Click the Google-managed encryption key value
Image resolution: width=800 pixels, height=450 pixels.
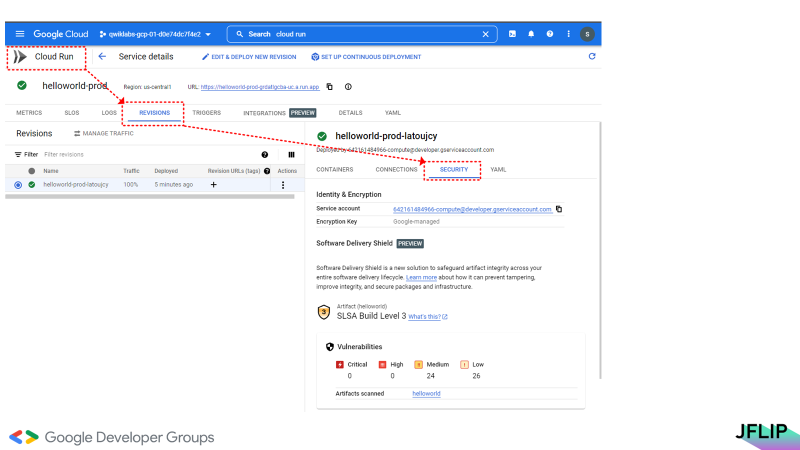pyautogui.click(x=416, y=222)
